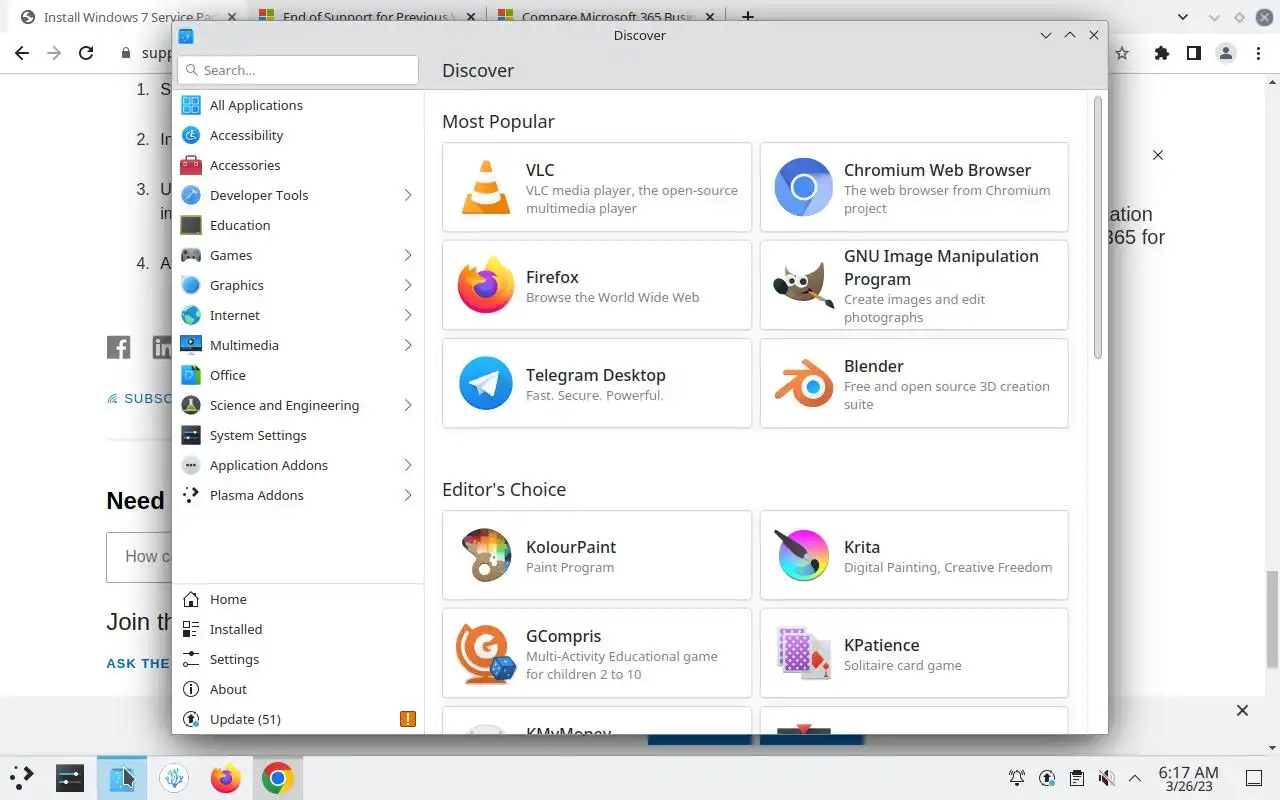
Task: Open clipboard tray icon
Action: 1076,778
